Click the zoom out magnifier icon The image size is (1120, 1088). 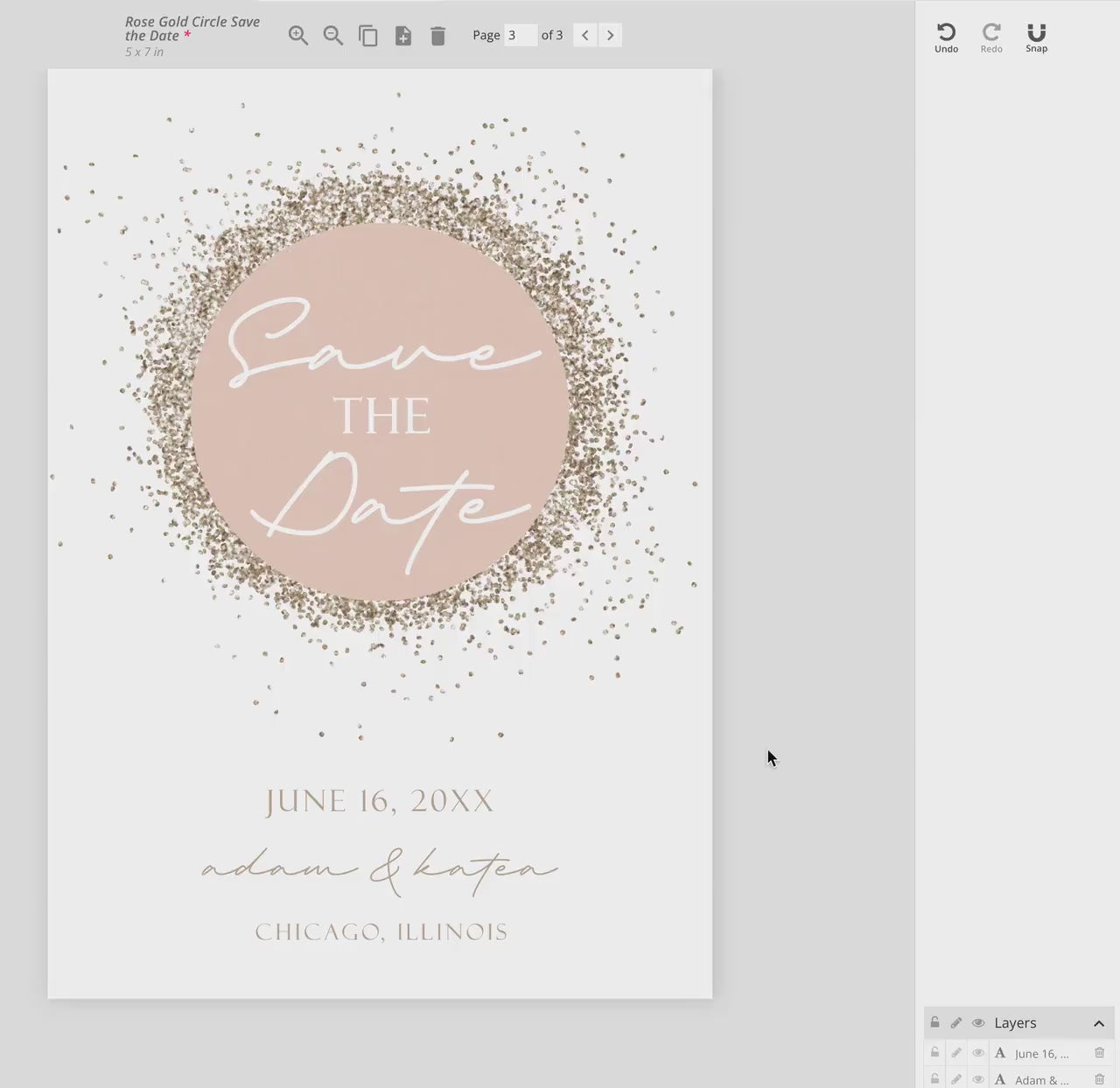(x=333, y=36)
